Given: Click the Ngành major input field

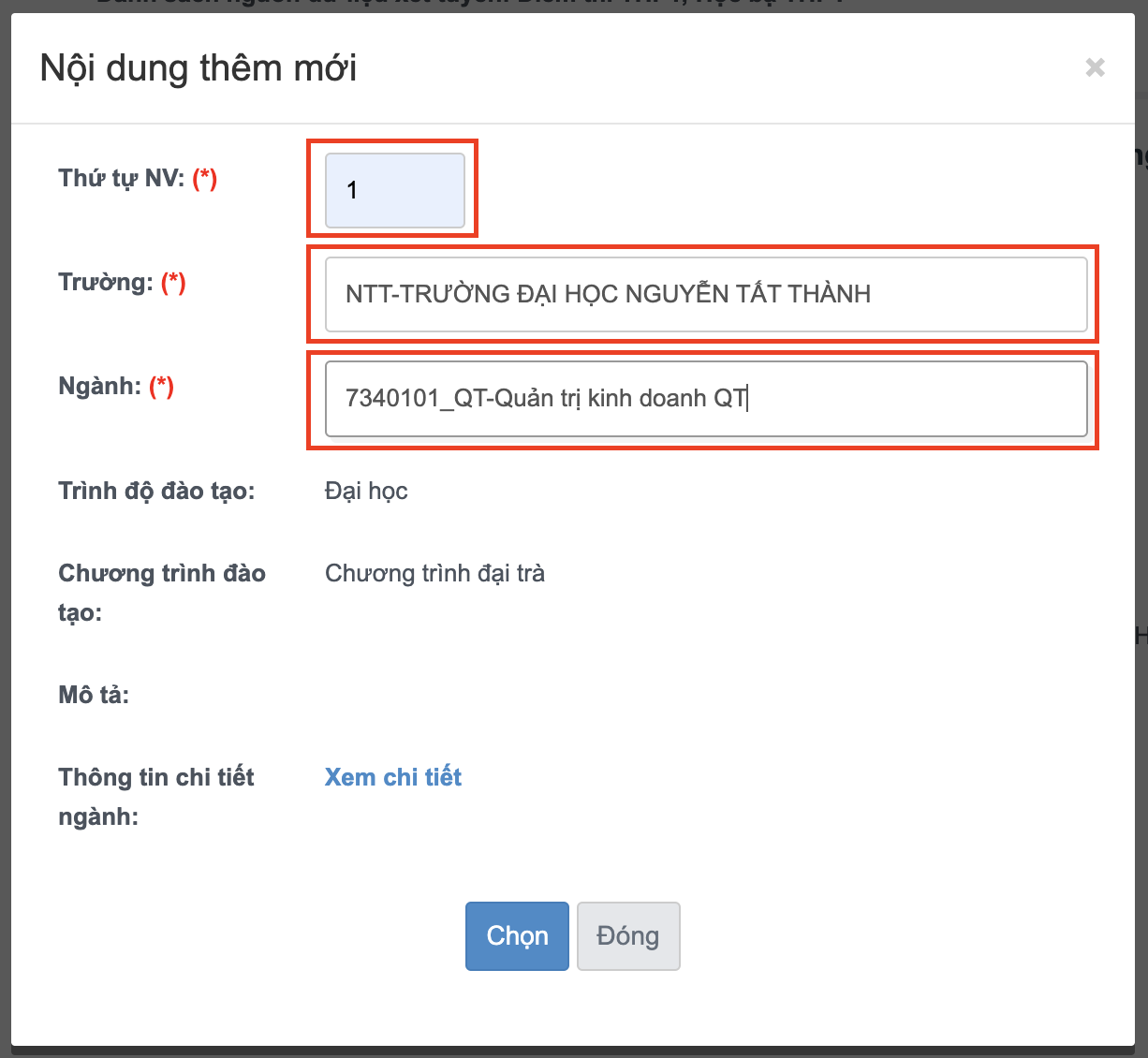Looking at the screenshot, I should pos(705,399).
